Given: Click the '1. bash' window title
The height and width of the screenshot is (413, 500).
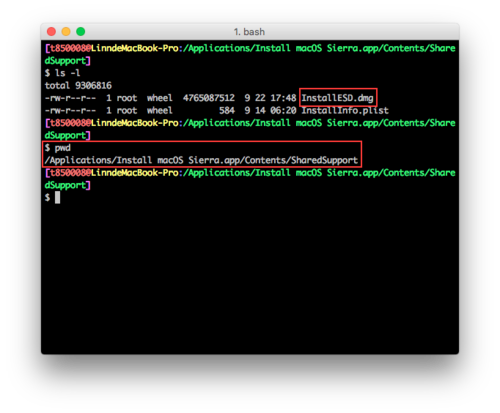Looking at the screenshot, I should tap(249, 32).
